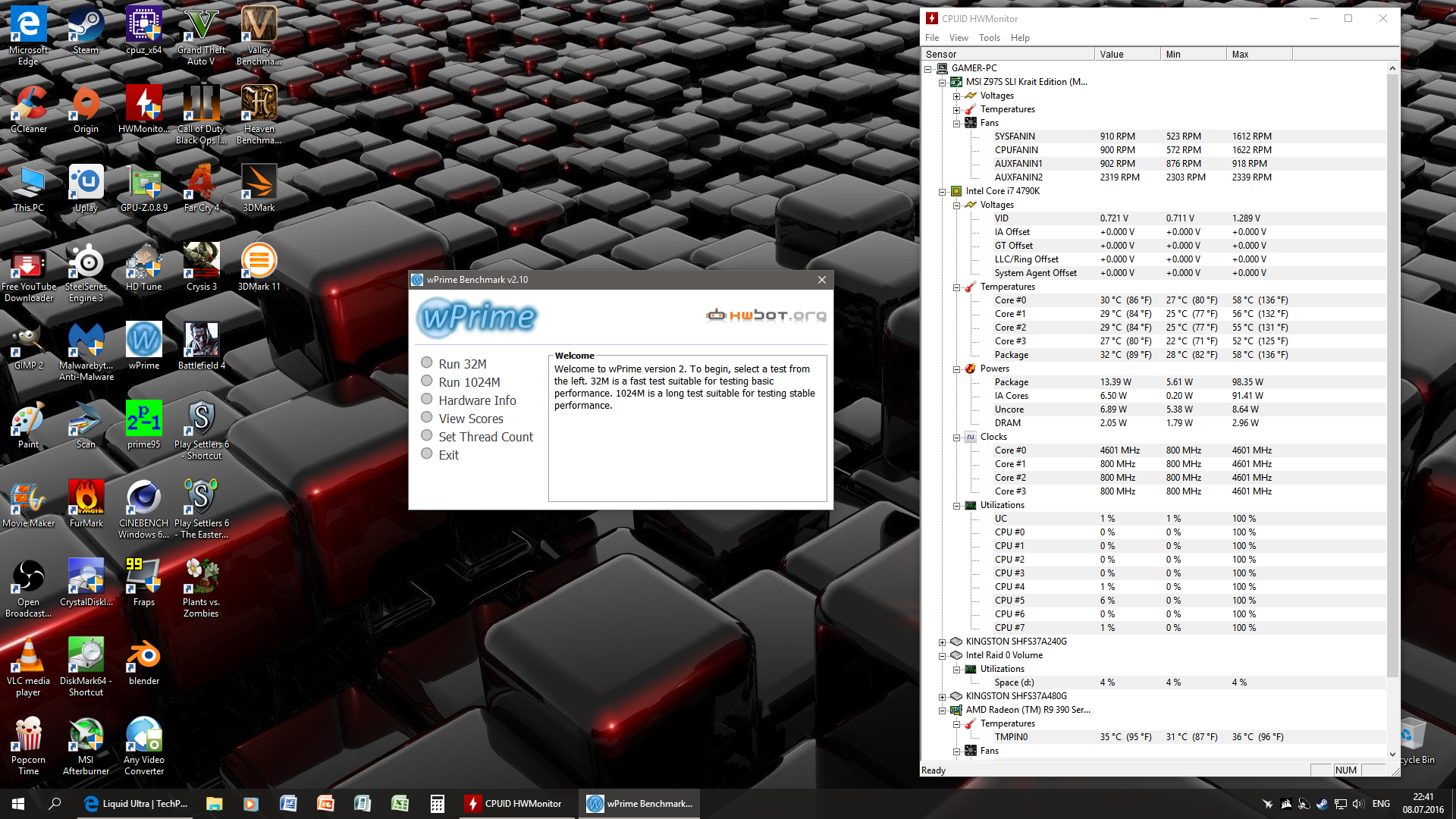Image resolution: width=1456 pixels, height=819 pixels.
Task: Launch CINEBENCH Windows 64 icon
Action: coord(143,509)
